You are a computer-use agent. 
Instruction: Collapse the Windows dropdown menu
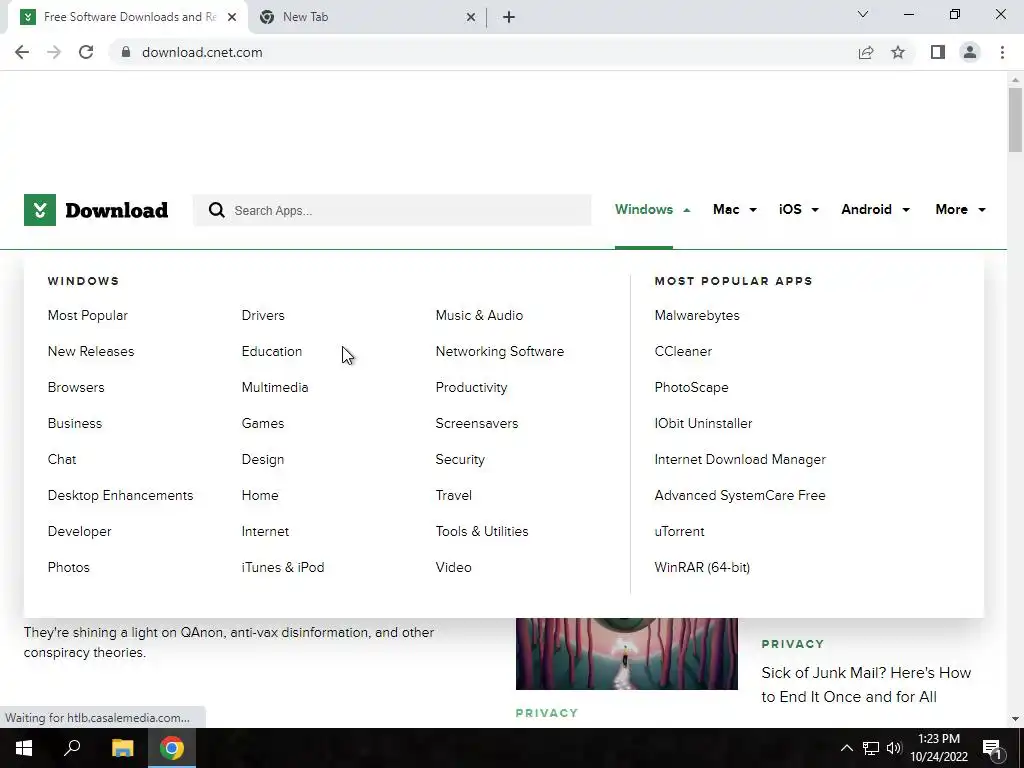click(652, 210)
